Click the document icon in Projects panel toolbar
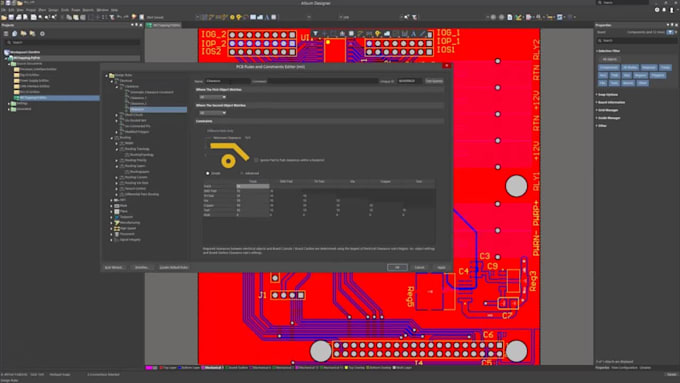This screenshot has width=680, height=383. coord(14,33)
